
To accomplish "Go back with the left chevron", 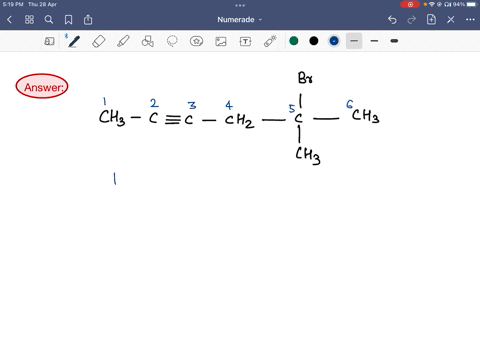I will tap(9, 20).
